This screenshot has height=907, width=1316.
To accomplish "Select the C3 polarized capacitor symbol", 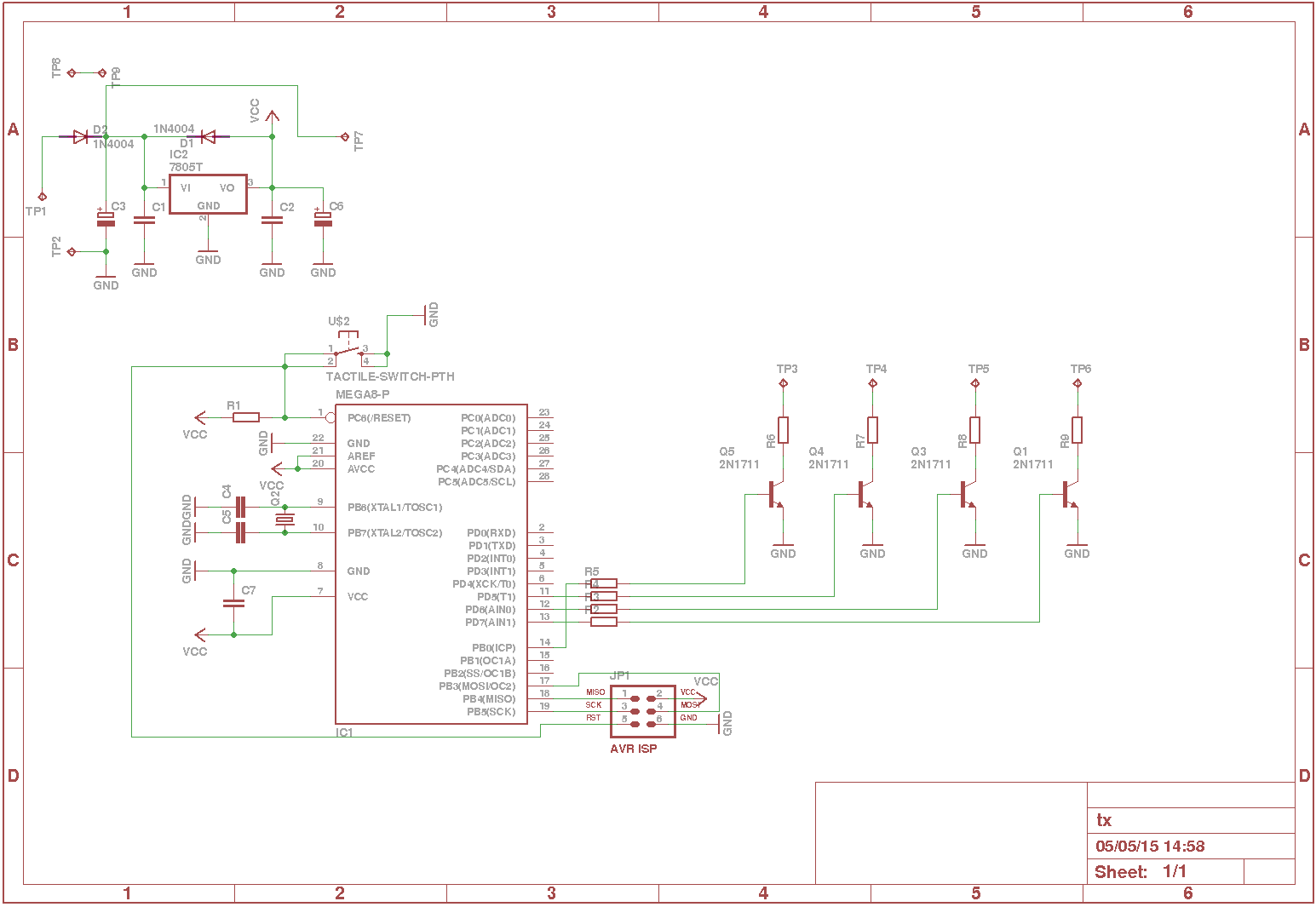I will click(x=106, y=219).
